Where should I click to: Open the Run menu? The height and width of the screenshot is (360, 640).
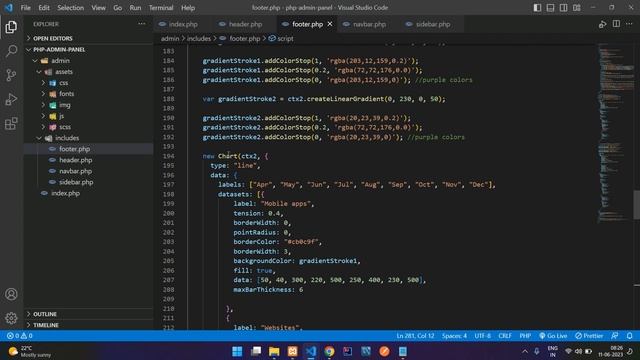tap(135, 7)
